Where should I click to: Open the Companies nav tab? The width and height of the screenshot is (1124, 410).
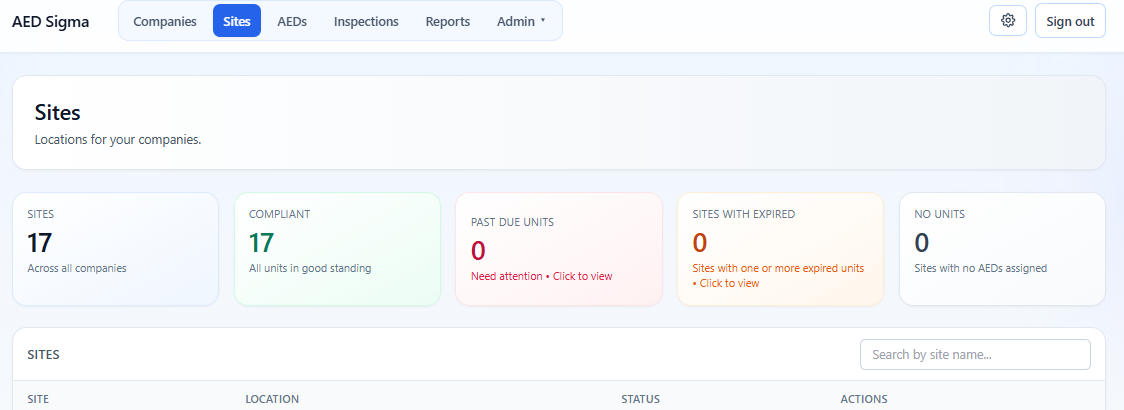coord(165,21)
